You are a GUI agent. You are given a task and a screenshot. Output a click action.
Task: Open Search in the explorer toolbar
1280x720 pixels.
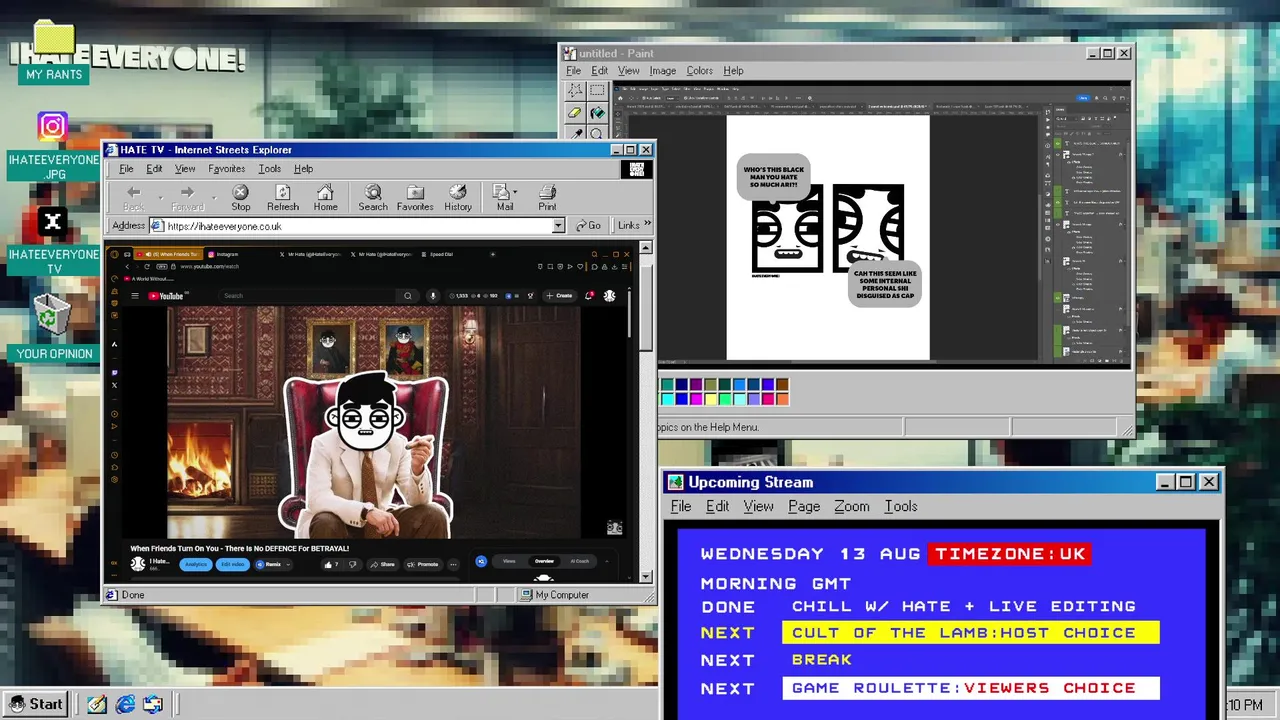pyautogui.click(x=373, y=198)
